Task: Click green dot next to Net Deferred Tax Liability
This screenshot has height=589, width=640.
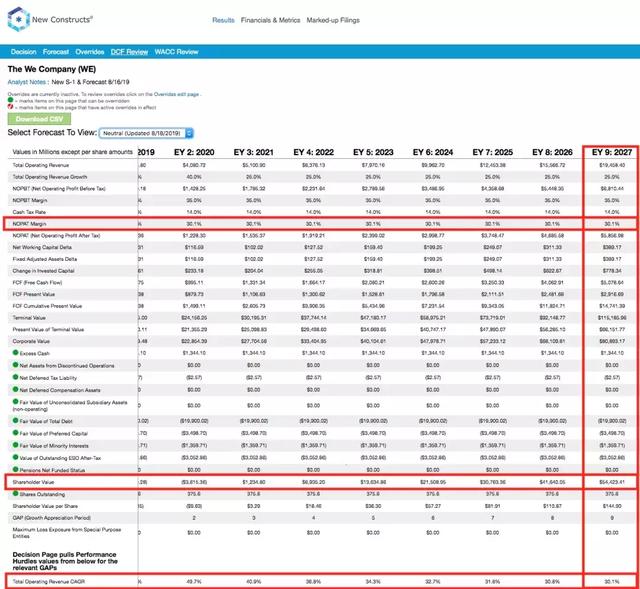Action: pos(13,379)
